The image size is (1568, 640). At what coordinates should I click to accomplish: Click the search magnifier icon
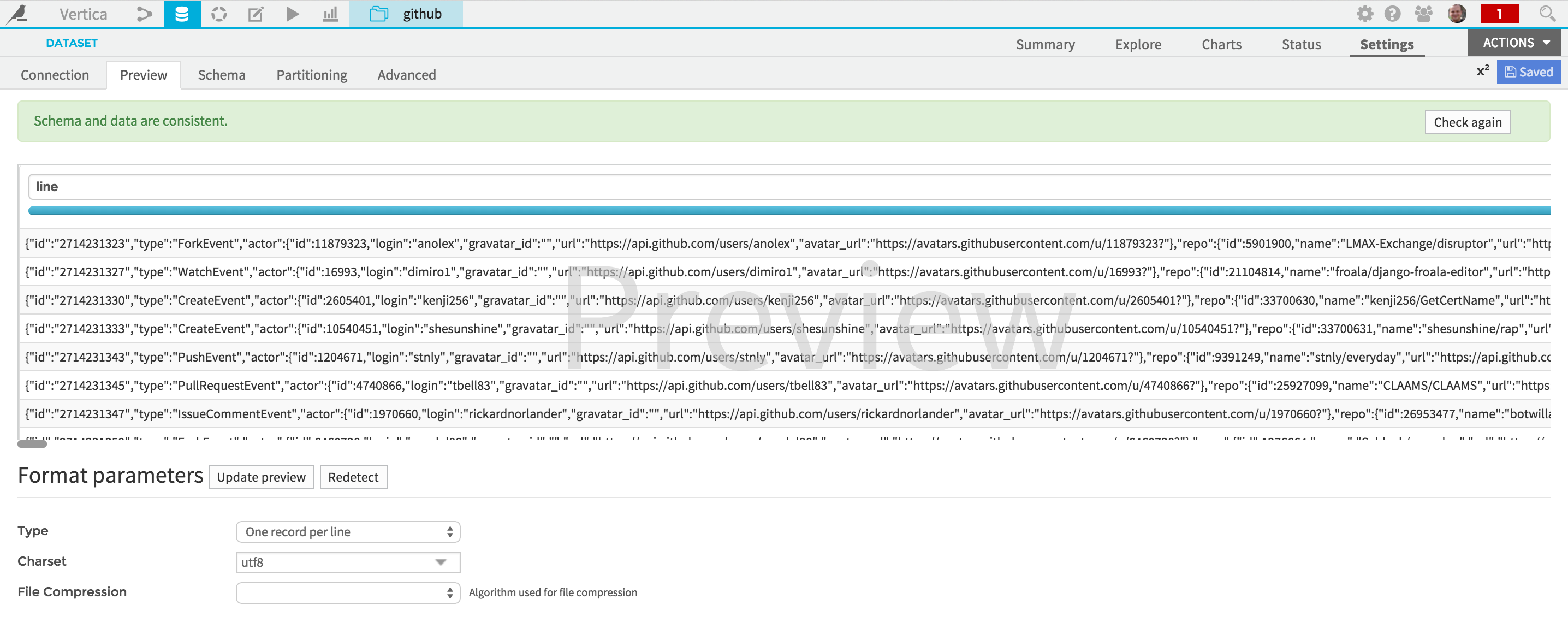(1547, 14)
